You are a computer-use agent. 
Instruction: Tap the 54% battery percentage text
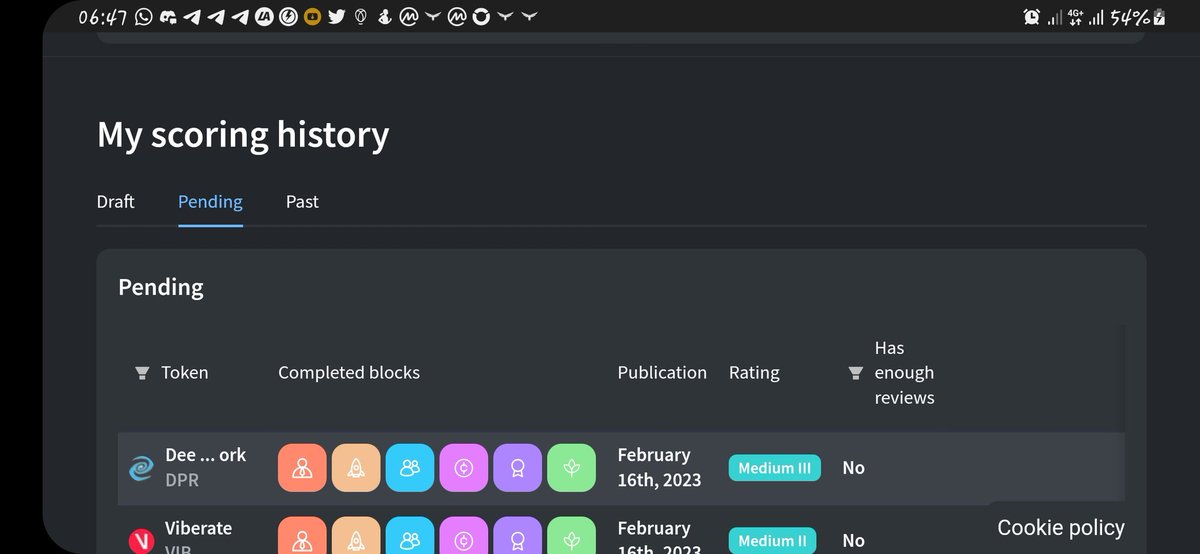click(1130, 17)
